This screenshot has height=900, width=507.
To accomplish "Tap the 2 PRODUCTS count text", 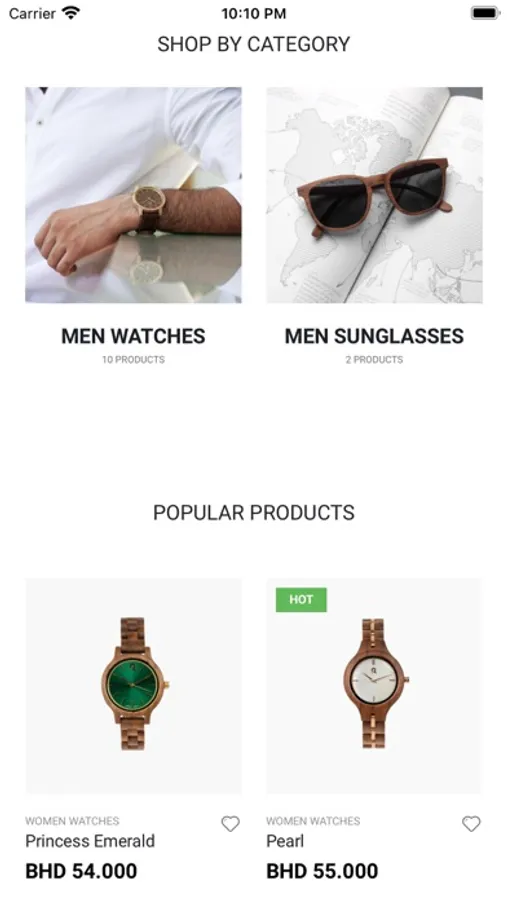I will tap(374, 359).
